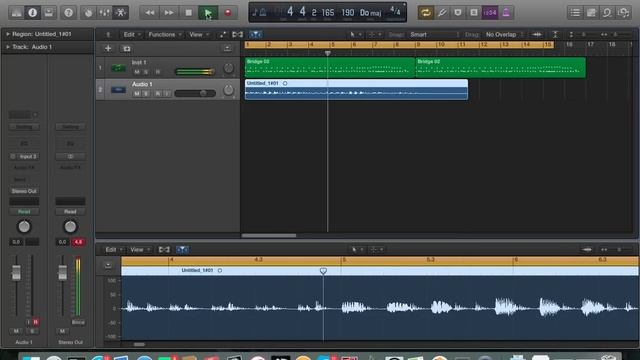This screenshot has width=640, height=360.
Task: Open the Library panel button
Action: pyautogui.click(x=16, y=13)
